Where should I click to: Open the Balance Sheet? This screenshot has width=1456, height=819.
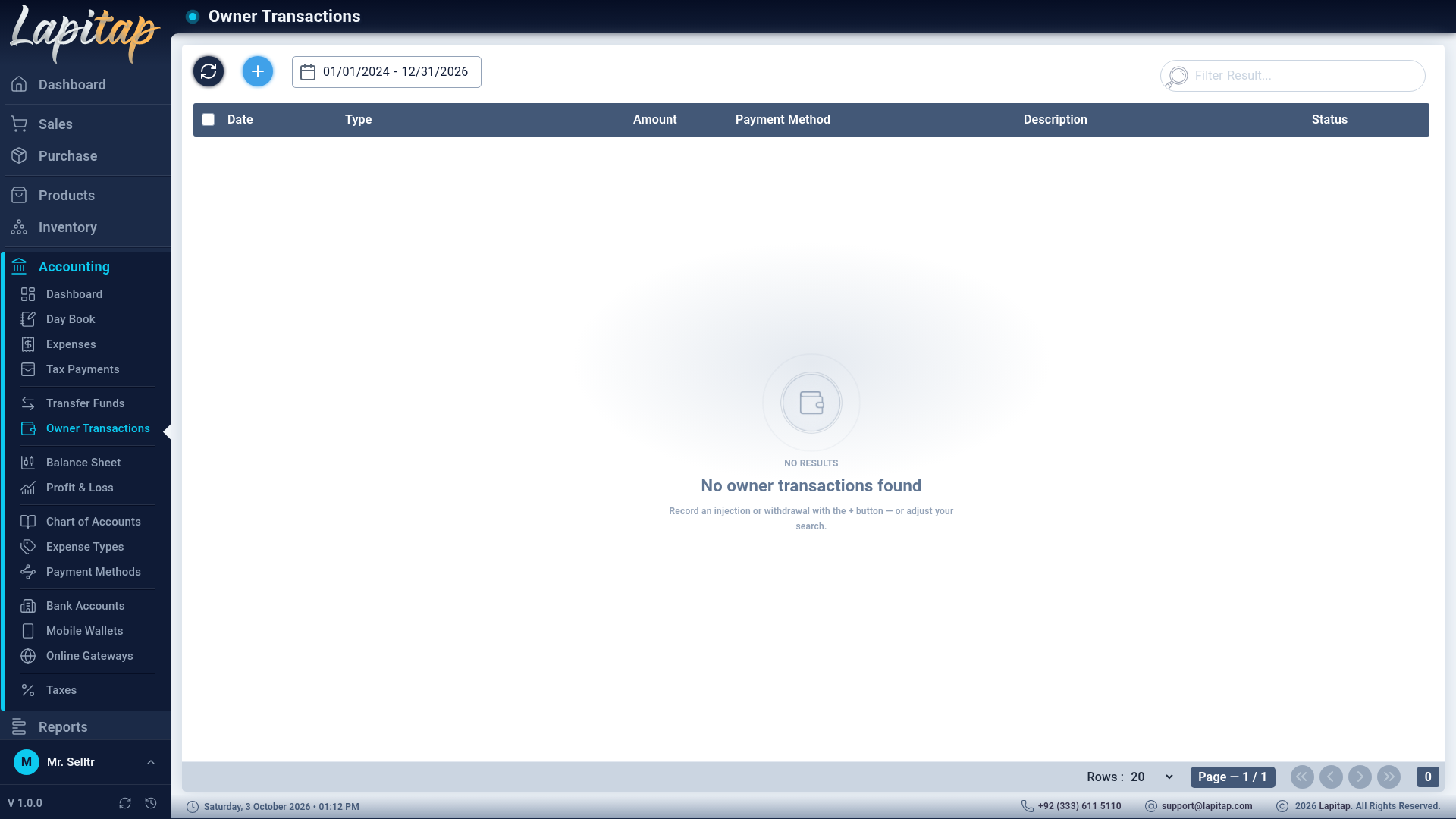tap(87, 463)
